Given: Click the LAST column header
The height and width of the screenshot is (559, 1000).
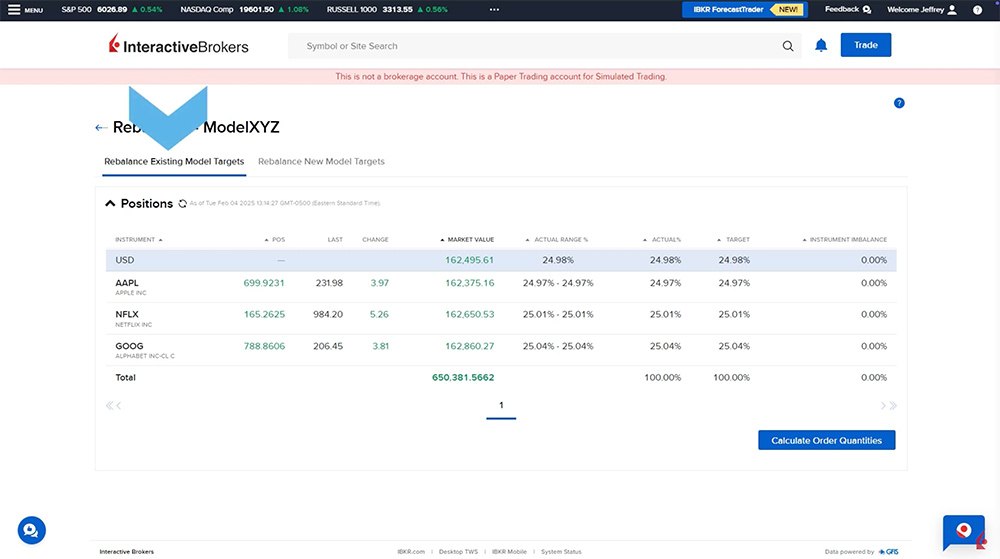Looking at the screenshot, I should point(335,240).
